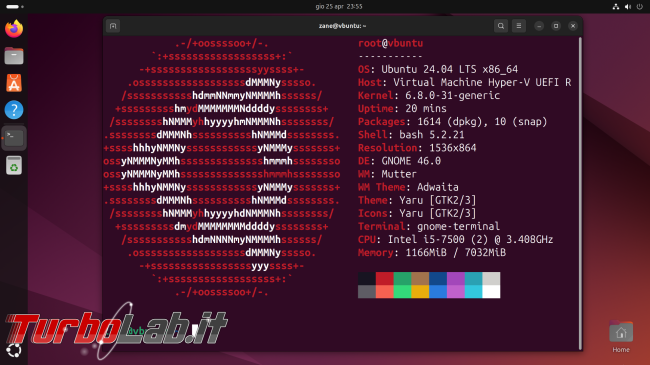Click the 'Packages: 1614 (dpkg)' line
Viewport: 650px width, 365px height.
pos(453,122)
